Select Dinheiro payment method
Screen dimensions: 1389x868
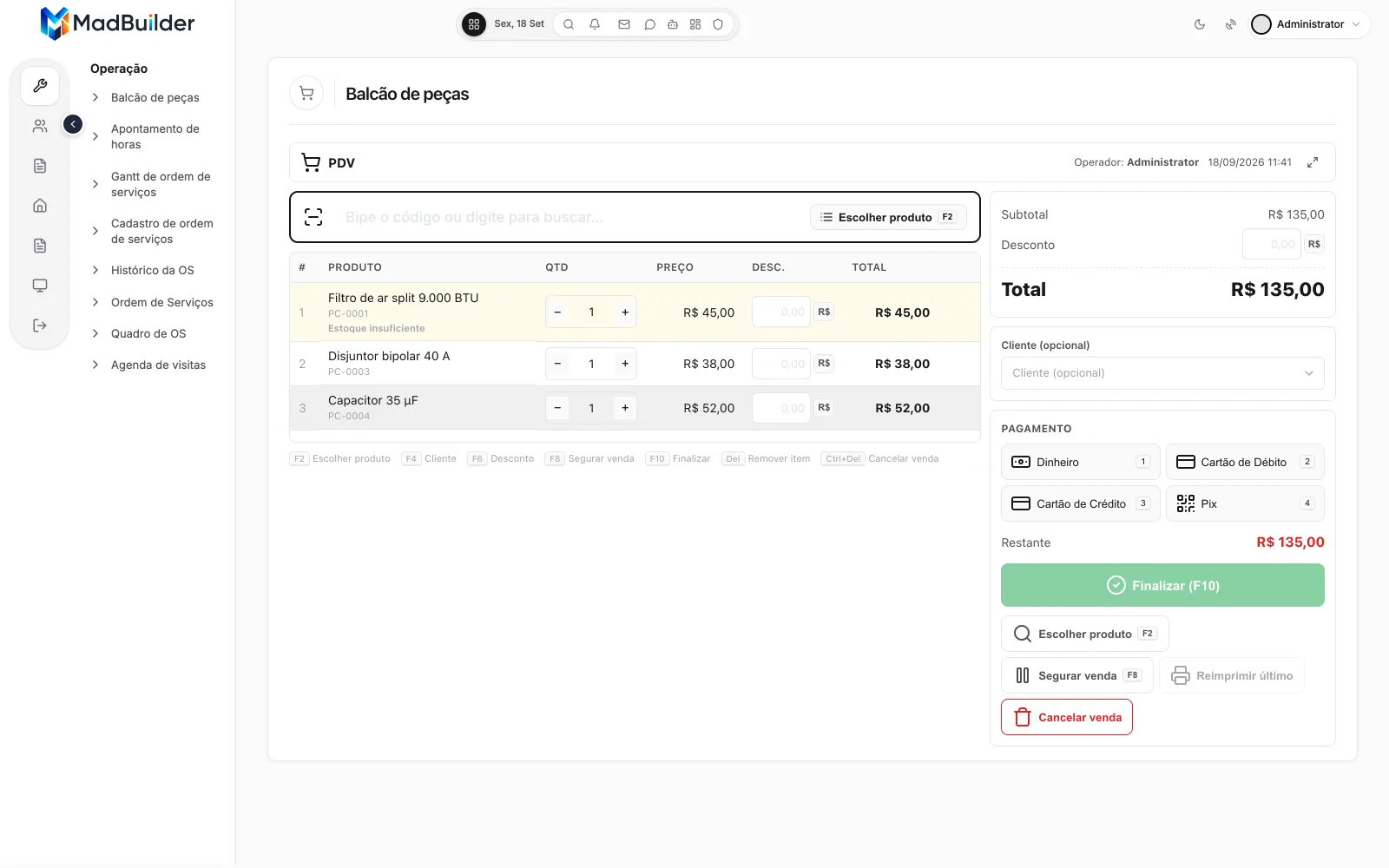click(x=1080, y=462)
